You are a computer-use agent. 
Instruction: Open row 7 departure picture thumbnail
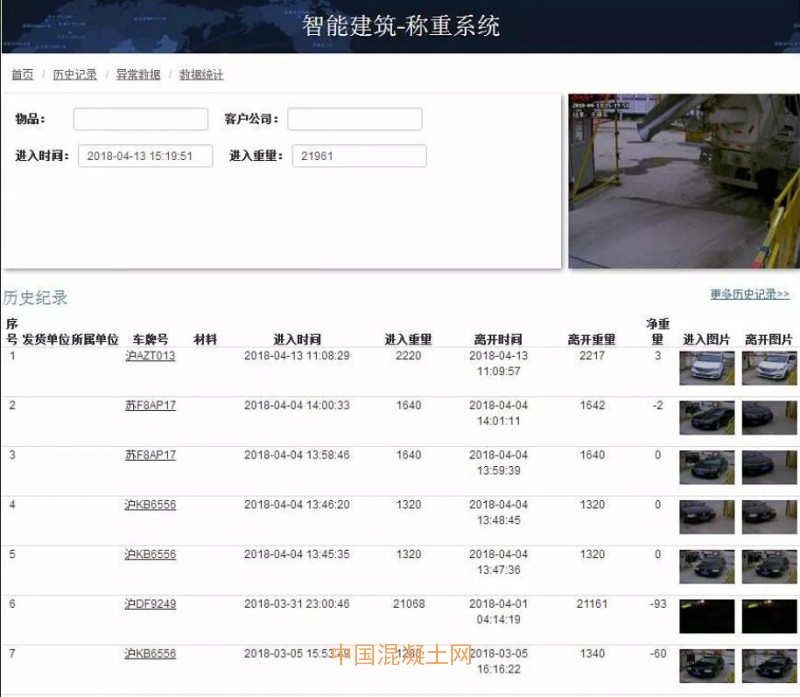768,665
